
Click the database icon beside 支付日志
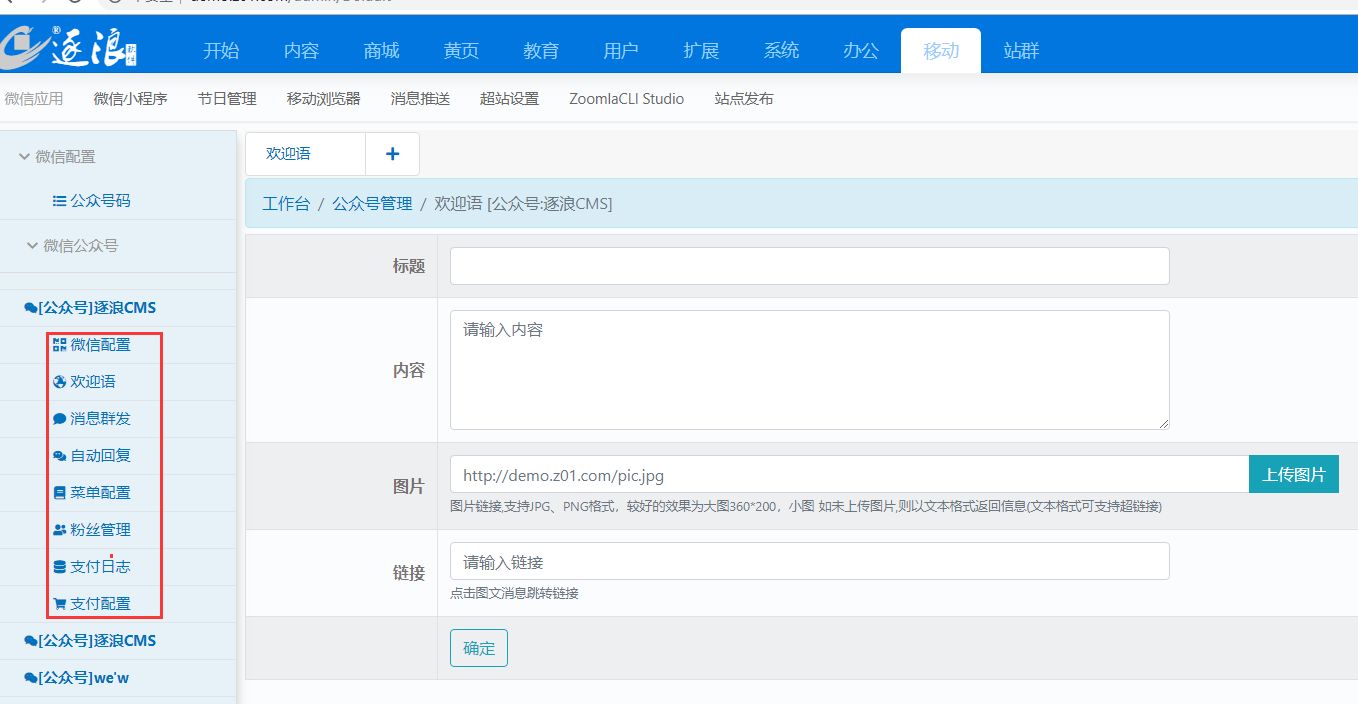coord(59,567)
